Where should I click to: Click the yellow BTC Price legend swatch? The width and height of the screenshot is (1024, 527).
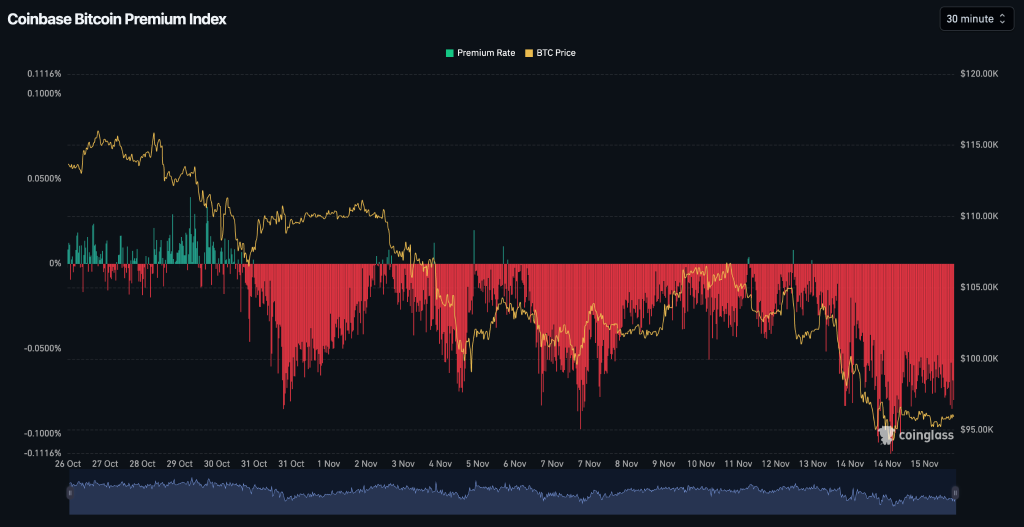click(530, 53)
